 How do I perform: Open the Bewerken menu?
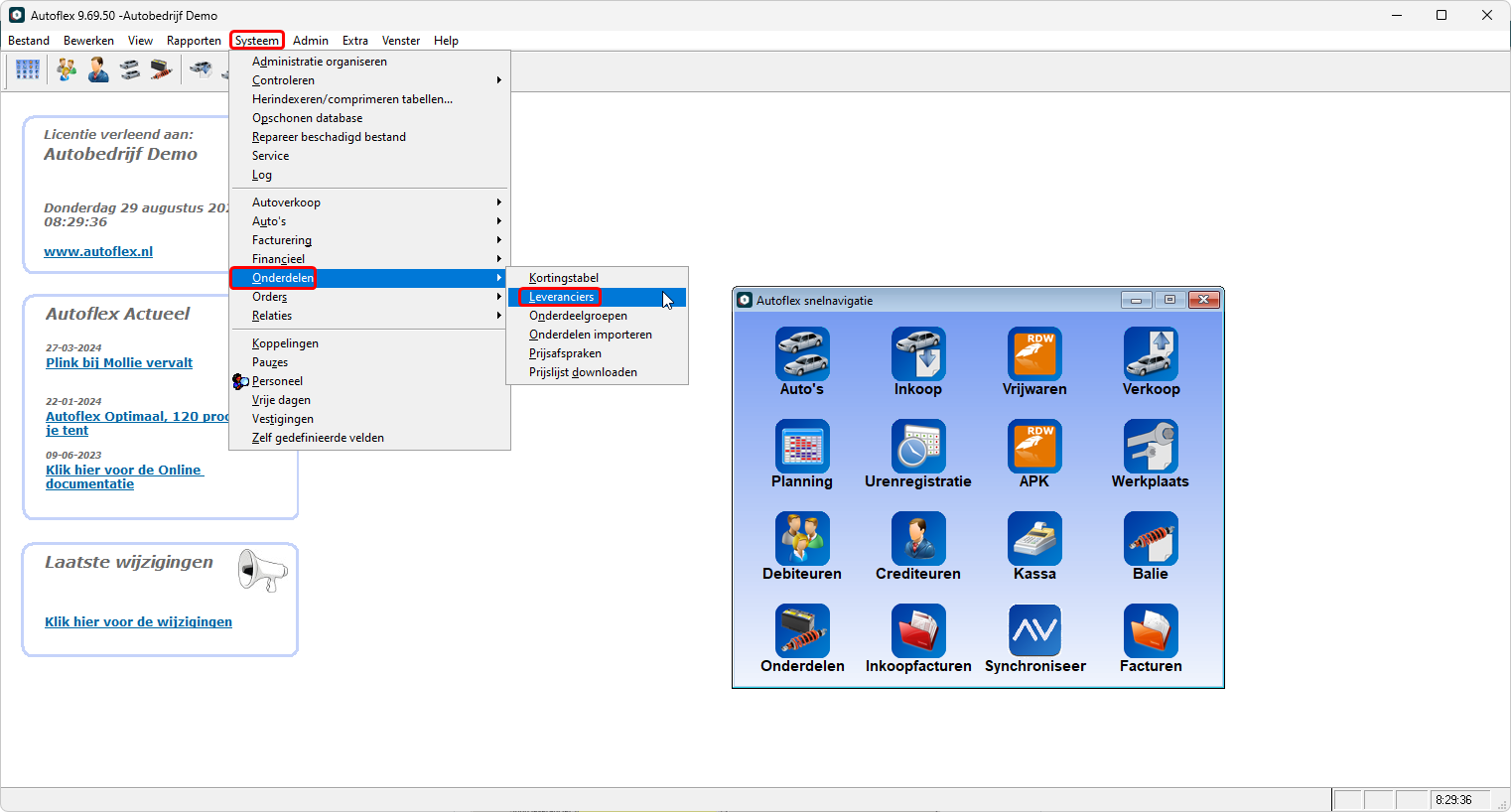(88, 41)
